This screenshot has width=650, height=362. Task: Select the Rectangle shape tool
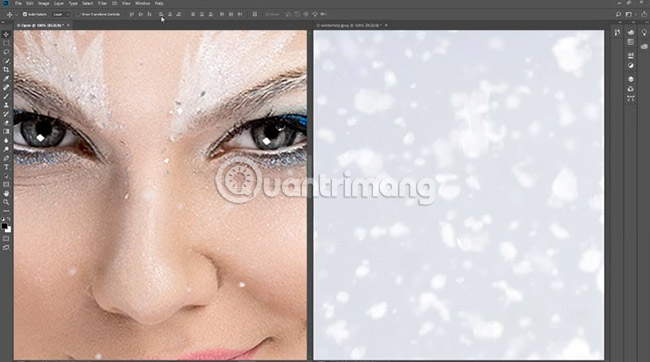click(6, 185)
